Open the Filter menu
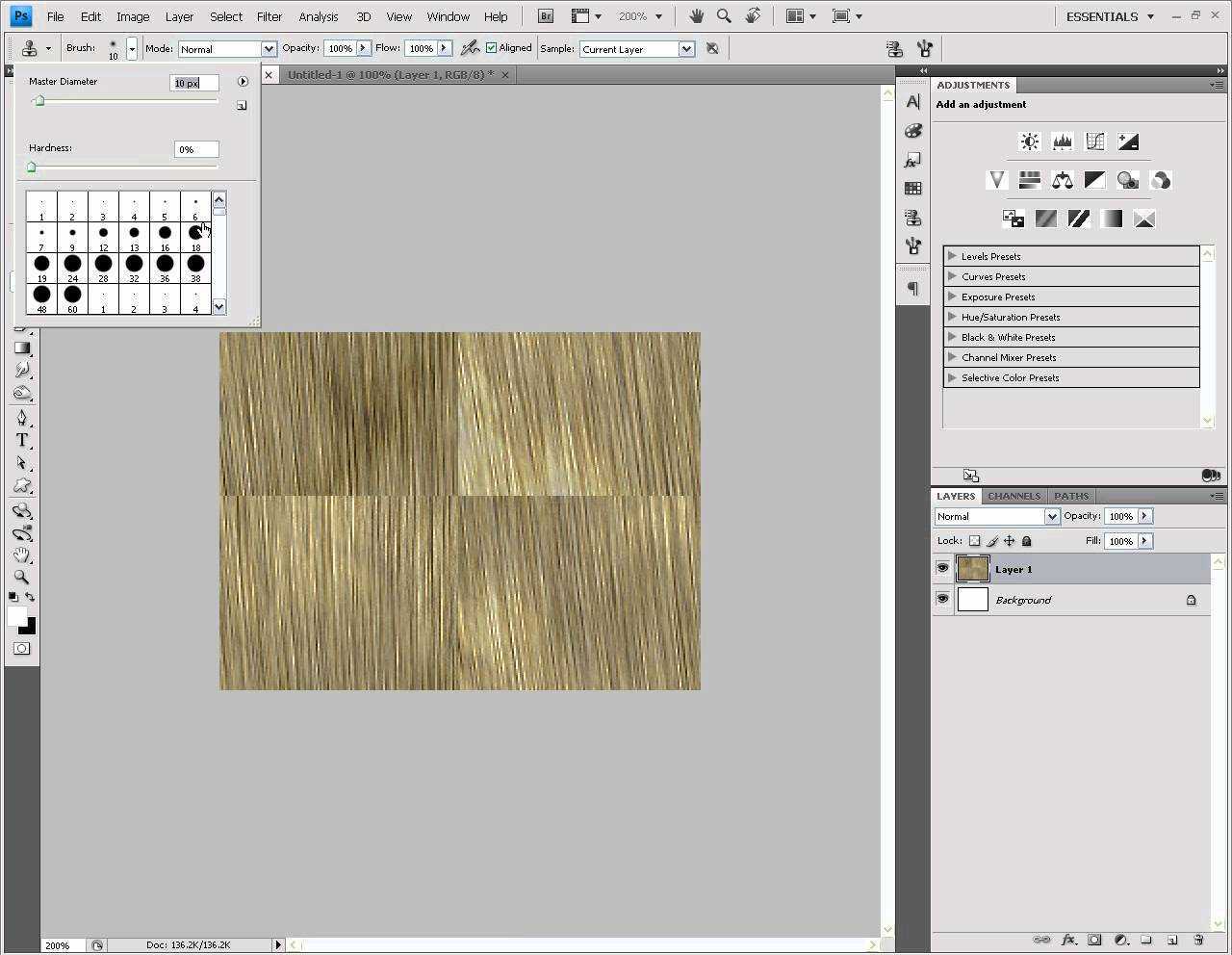 click(x=269, y=16)
